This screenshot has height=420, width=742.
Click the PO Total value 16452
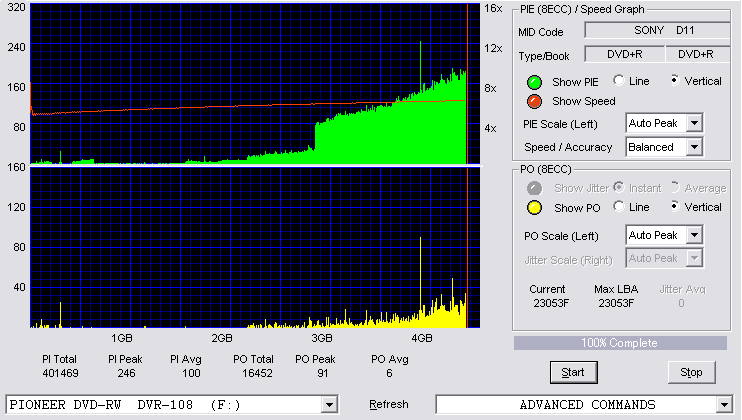point(257,374)
